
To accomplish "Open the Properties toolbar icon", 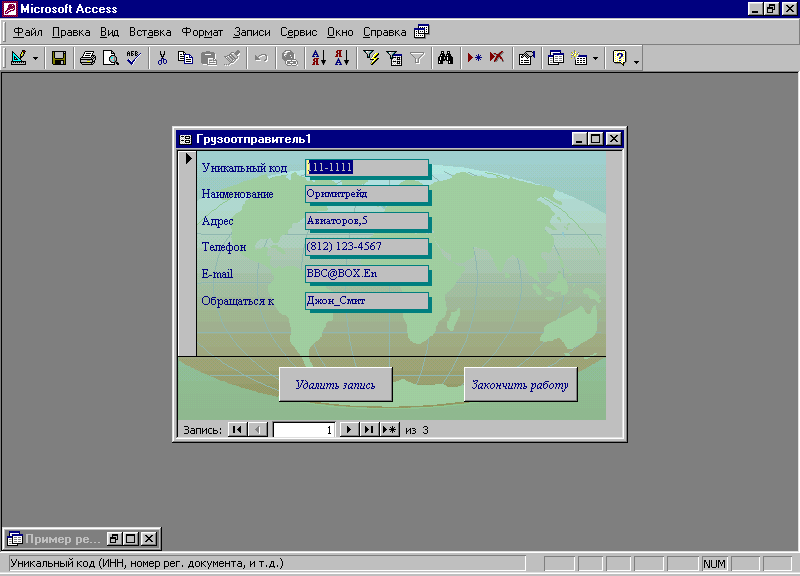I will (527, 58).
